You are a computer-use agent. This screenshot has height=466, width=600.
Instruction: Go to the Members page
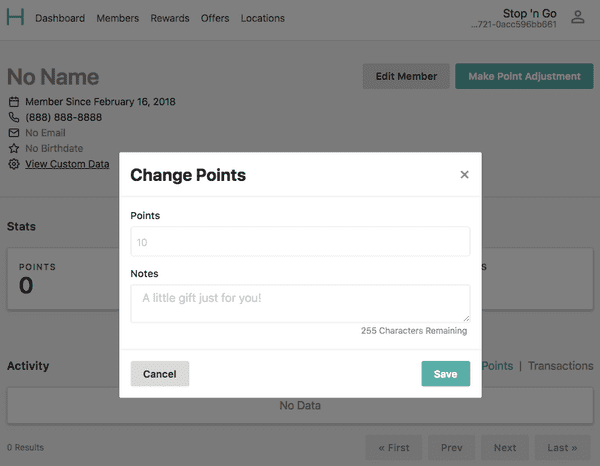point(117,18)
